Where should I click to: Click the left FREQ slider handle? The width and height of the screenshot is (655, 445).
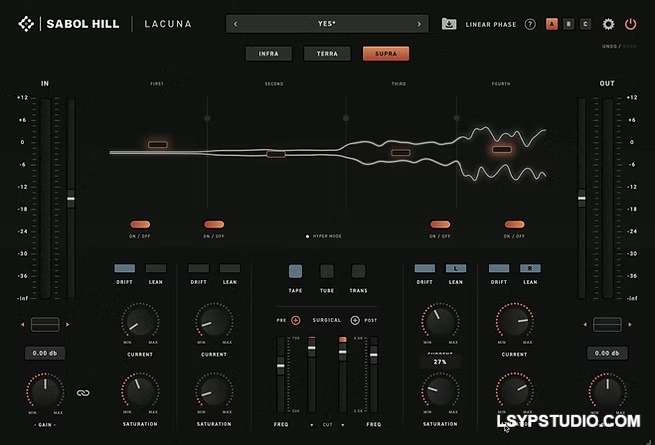(281, 366)
